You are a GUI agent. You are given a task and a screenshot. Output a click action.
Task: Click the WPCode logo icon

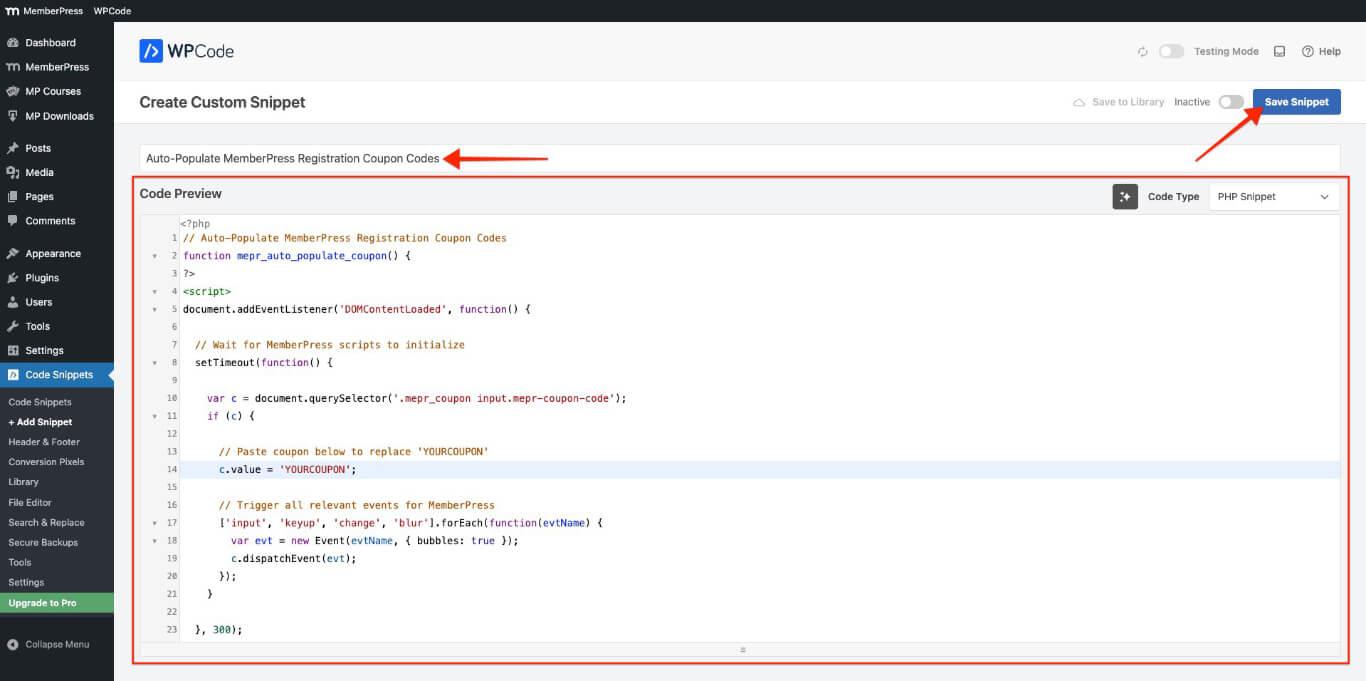pyautogui.click(x=152, y=50)
